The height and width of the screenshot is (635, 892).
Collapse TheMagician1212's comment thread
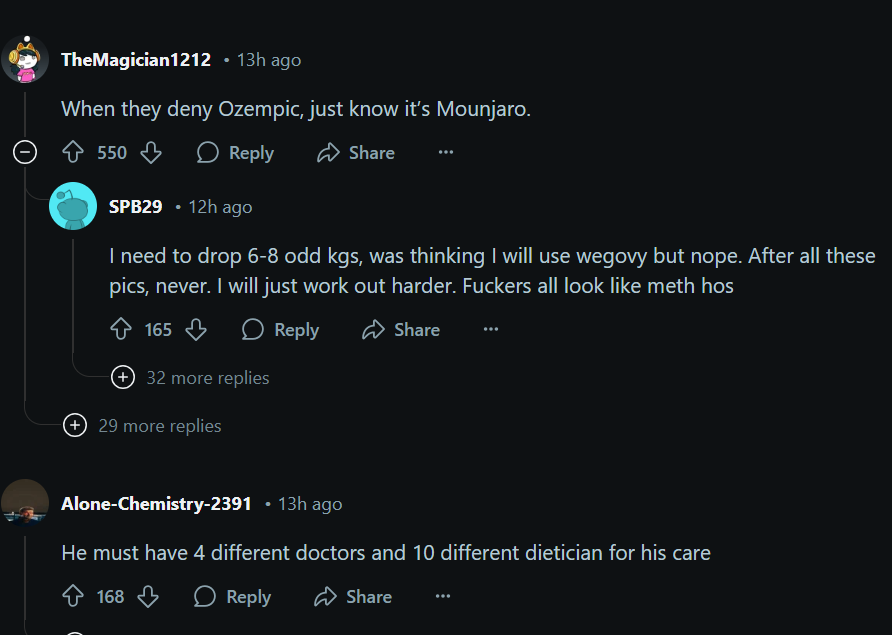(25, 153)
